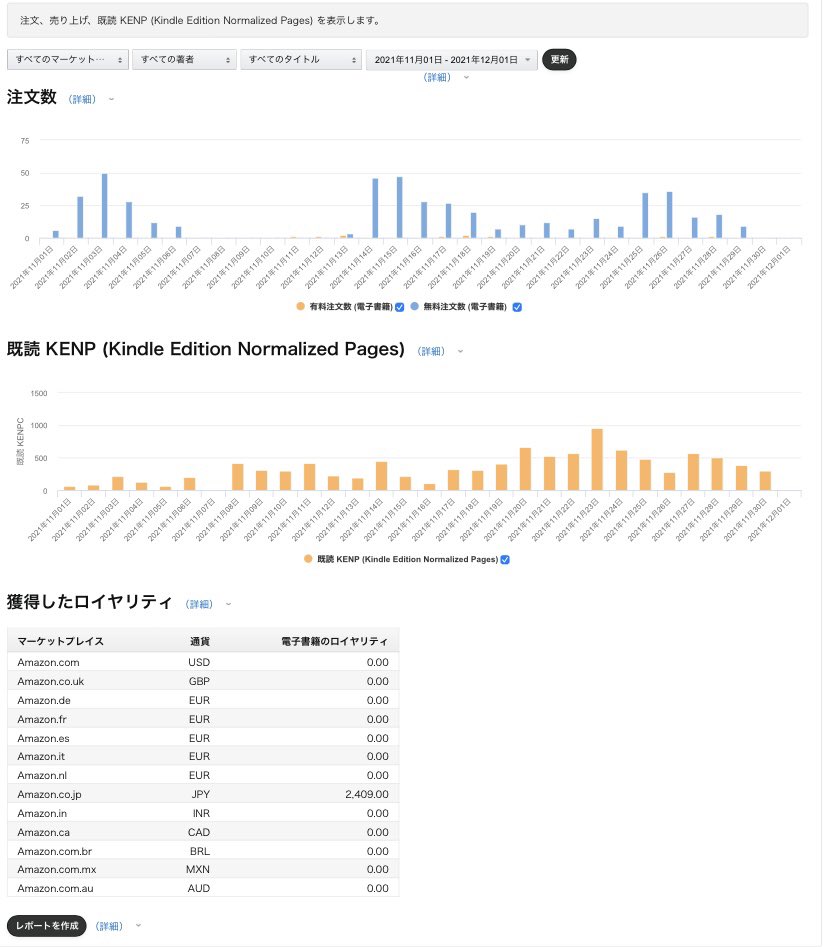Click the 電子書籍のロイヤリティ column header
828x947 pixels.
pyautogui.click(x=335, y=641)
